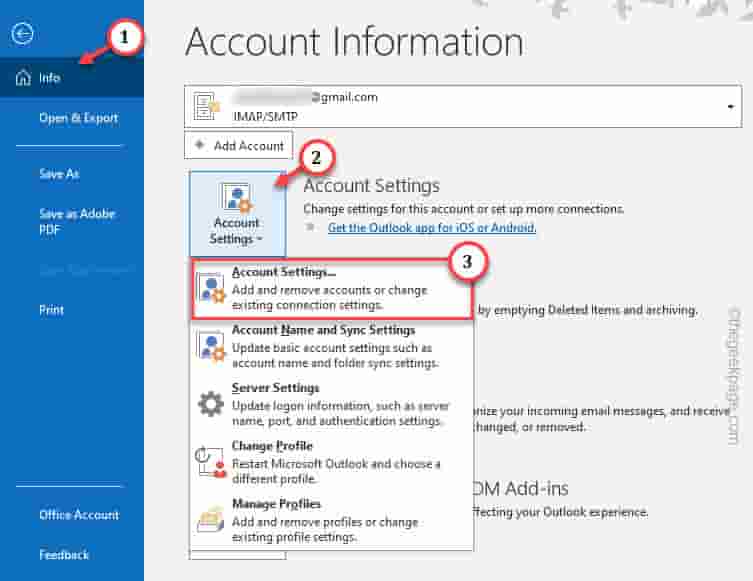Viewport: 753px width, 581px height.
Task: Click 'by emptying Deleted Items and archiving' text
Action: (588, 310)
